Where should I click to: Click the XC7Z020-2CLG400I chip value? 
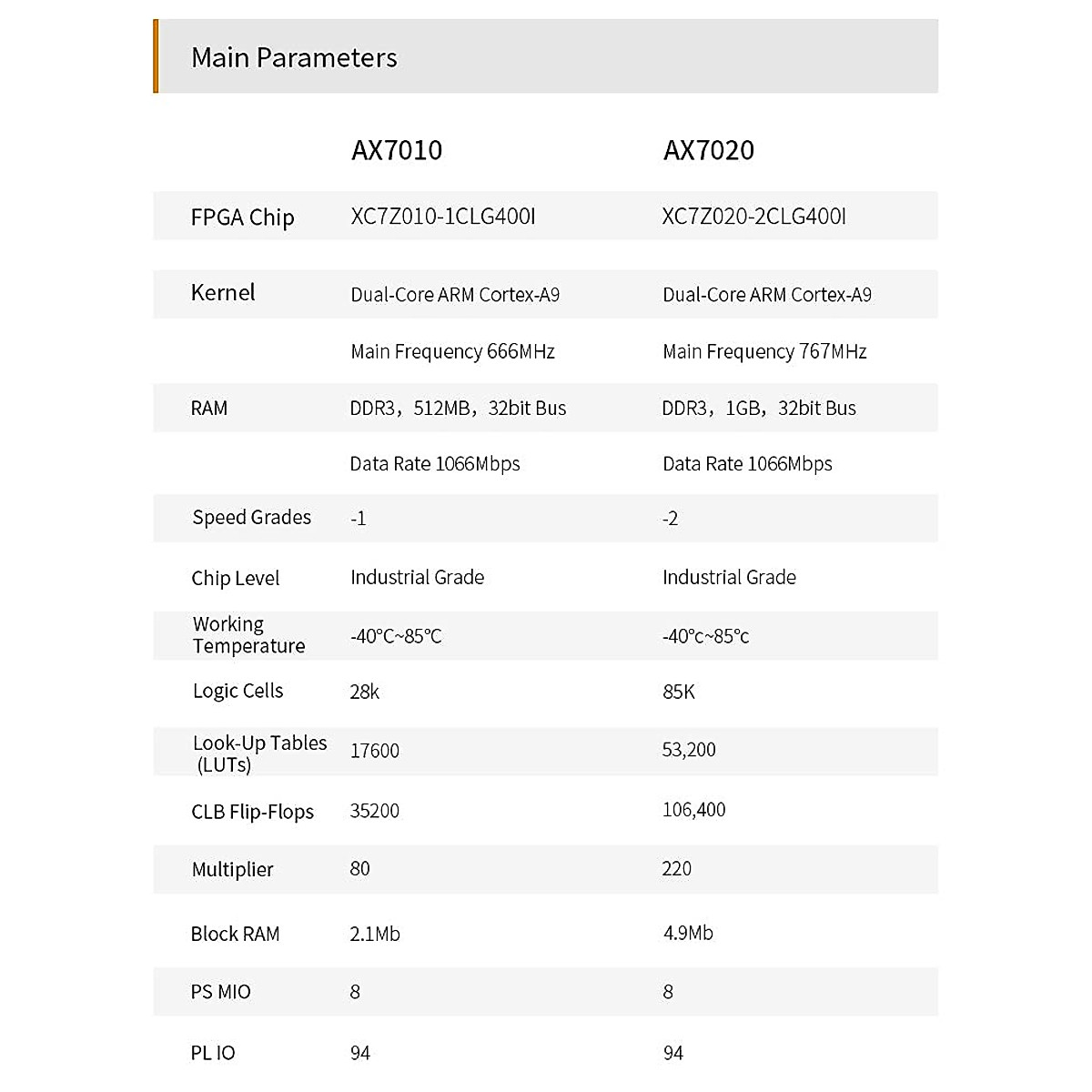pyautogui.click(x=753, y=217)
